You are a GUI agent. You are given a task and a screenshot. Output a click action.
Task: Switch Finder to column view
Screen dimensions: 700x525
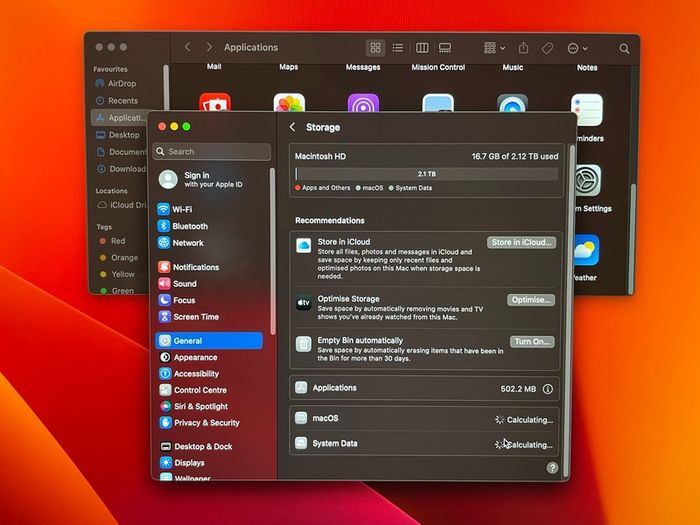click(422, 48)
